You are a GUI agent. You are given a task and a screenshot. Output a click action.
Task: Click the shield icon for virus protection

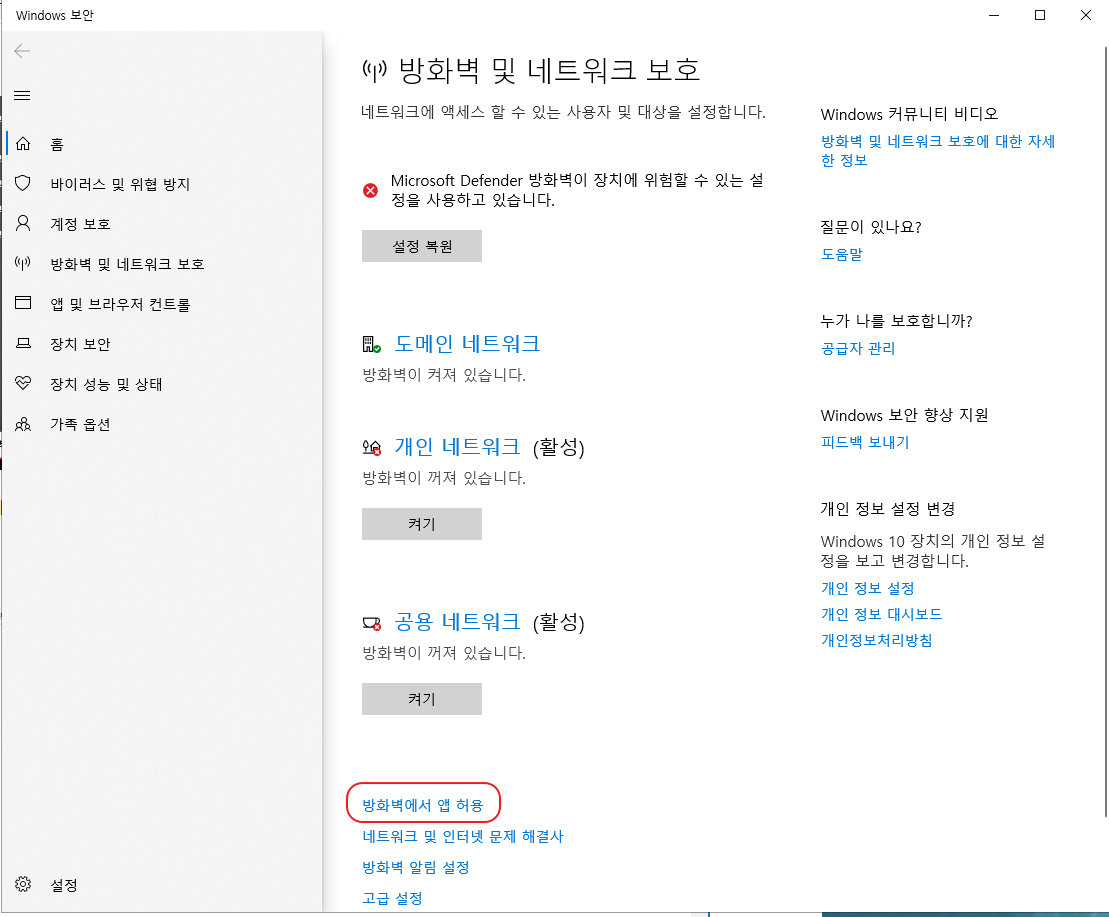(23, 184)
